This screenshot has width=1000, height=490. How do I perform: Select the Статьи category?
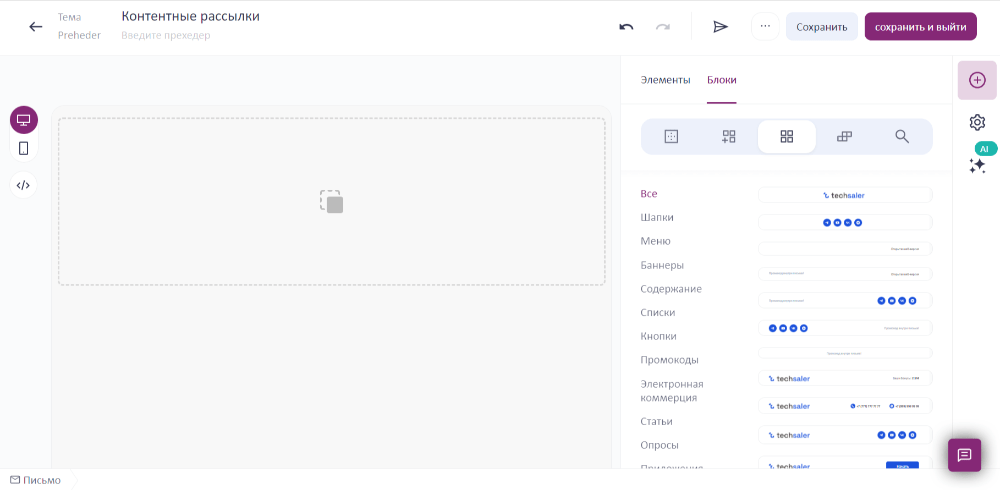pos(656,422)
